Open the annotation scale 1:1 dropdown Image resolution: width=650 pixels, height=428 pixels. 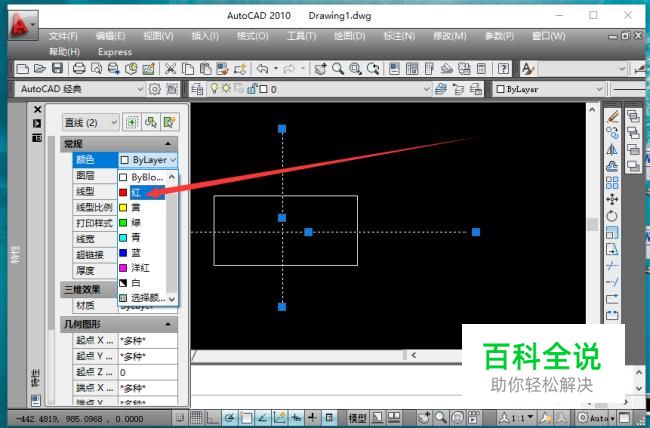tap(517, 418)
